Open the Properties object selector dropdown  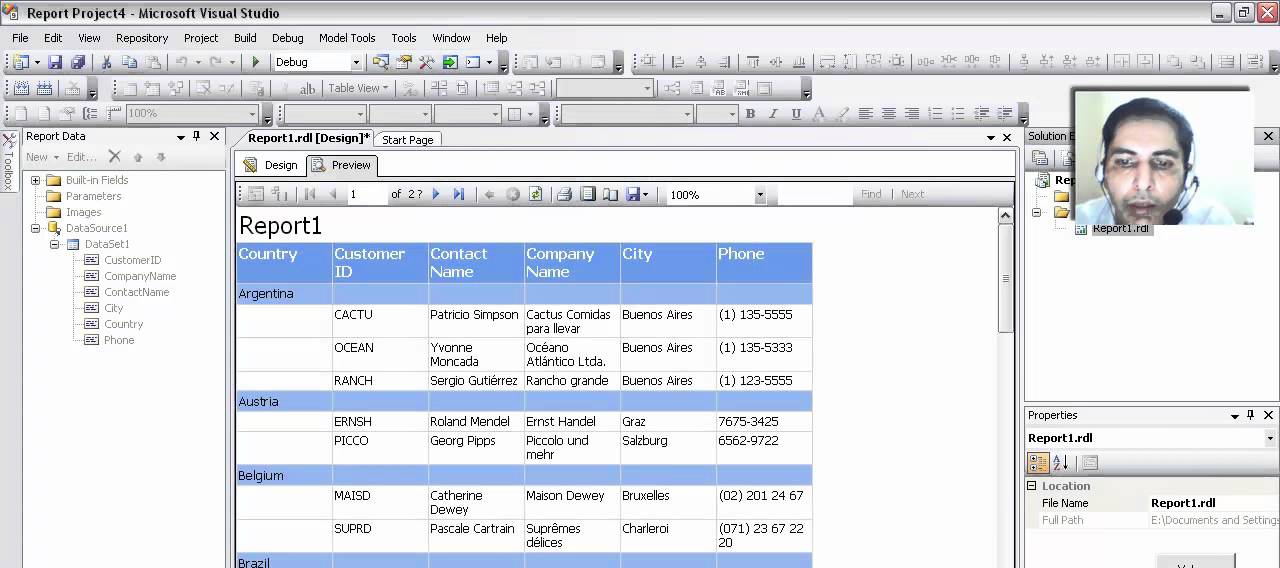click(1270, 438)
